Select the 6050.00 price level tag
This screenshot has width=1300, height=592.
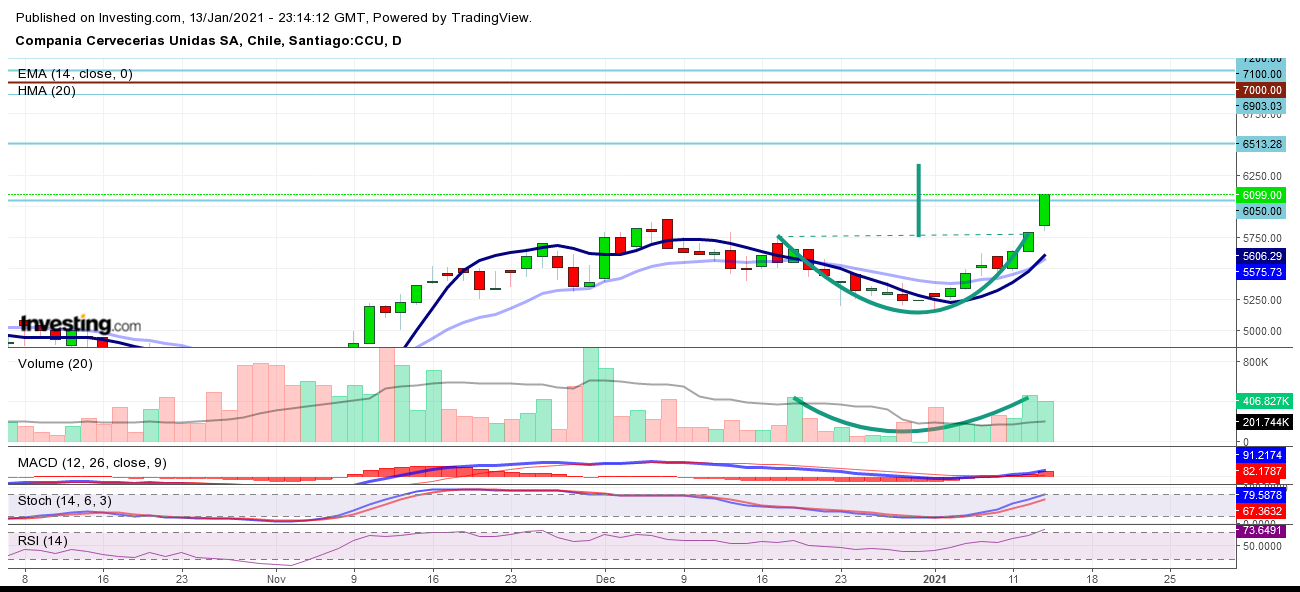point(1263,211)
